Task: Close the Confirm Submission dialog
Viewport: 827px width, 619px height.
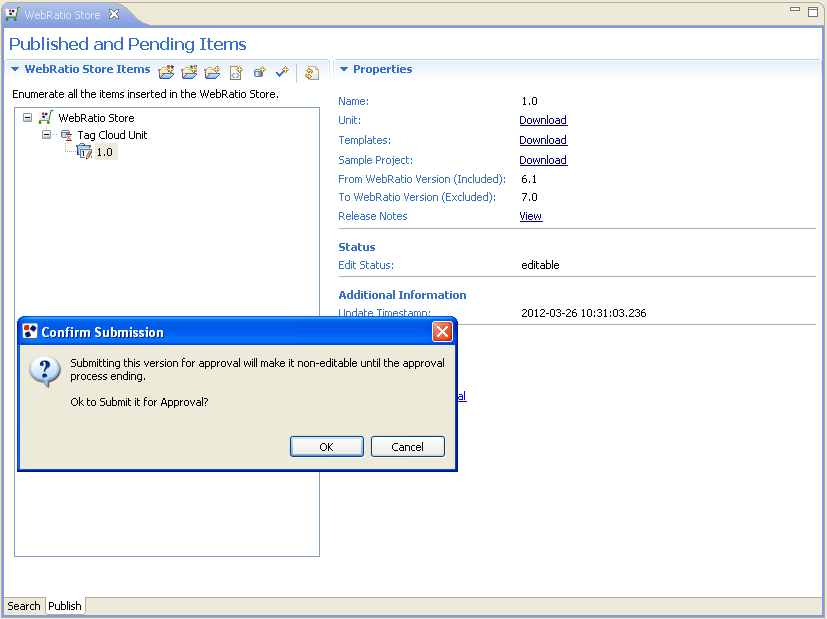Action: [442, 332]
